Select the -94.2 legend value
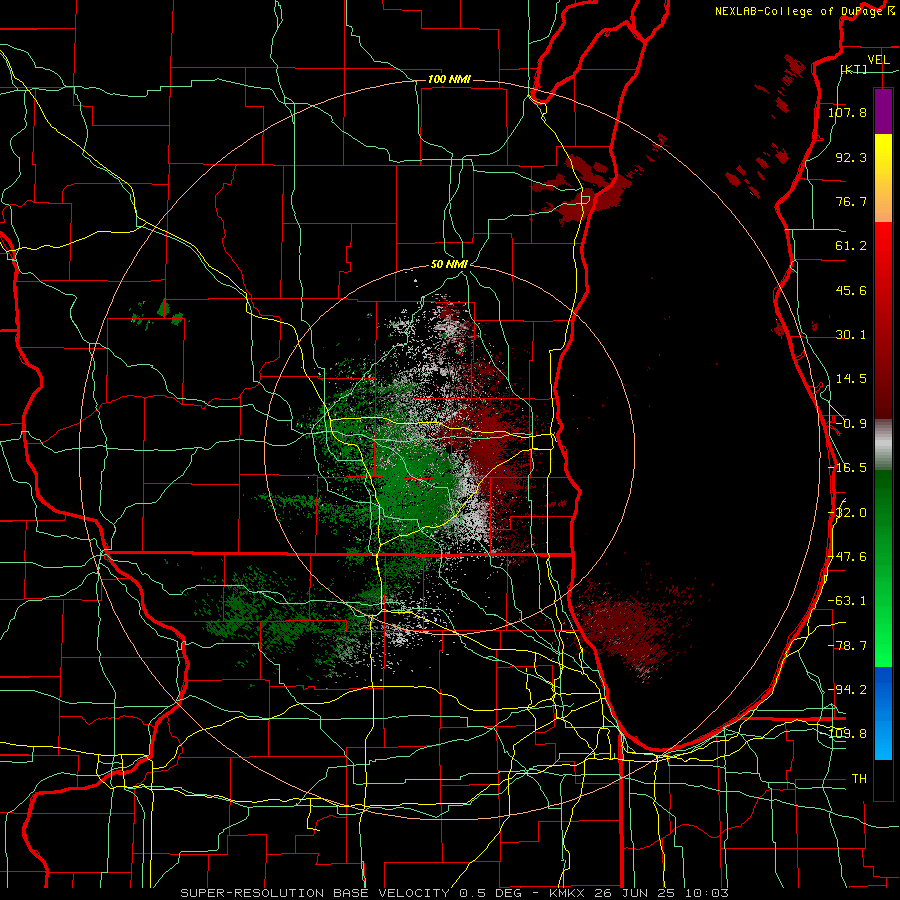Viewport: 900px width, 900px height. point(847,689)
